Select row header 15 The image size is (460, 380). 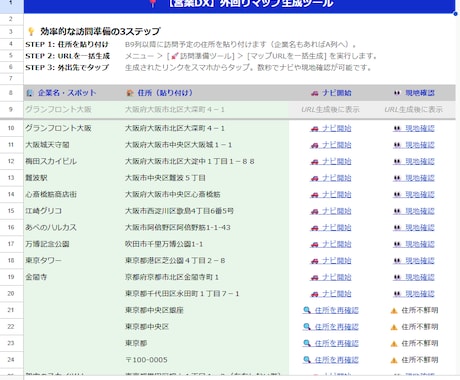[11, 211]
